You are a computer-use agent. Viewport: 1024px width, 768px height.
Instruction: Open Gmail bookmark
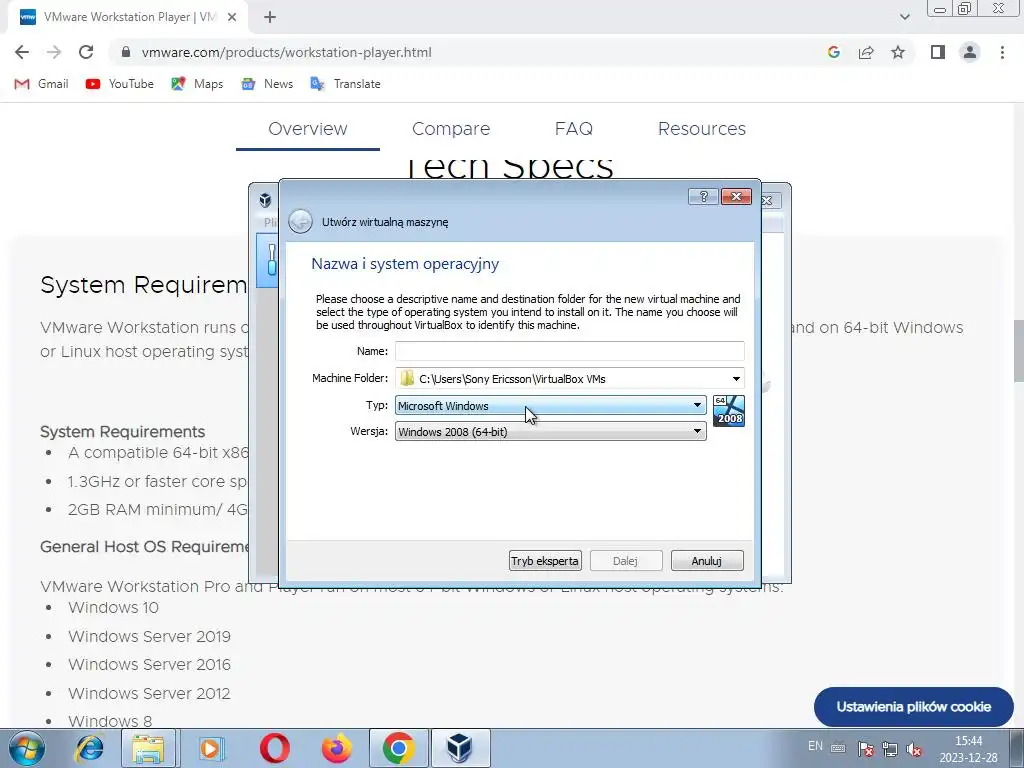42,84
